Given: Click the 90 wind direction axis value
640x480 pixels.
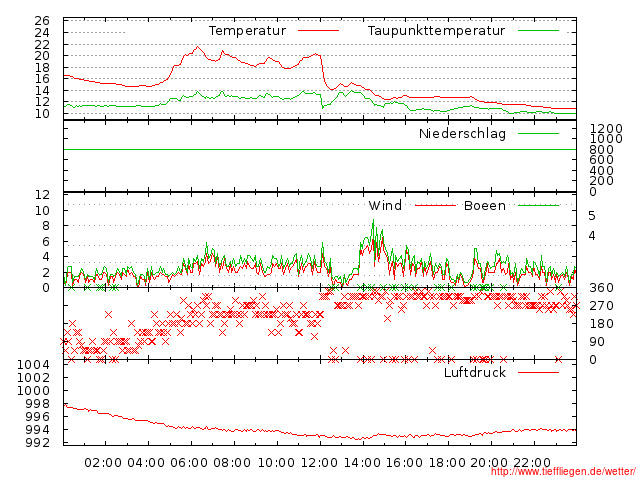Looking at the screenshot, I should click(x=597, y=342).
